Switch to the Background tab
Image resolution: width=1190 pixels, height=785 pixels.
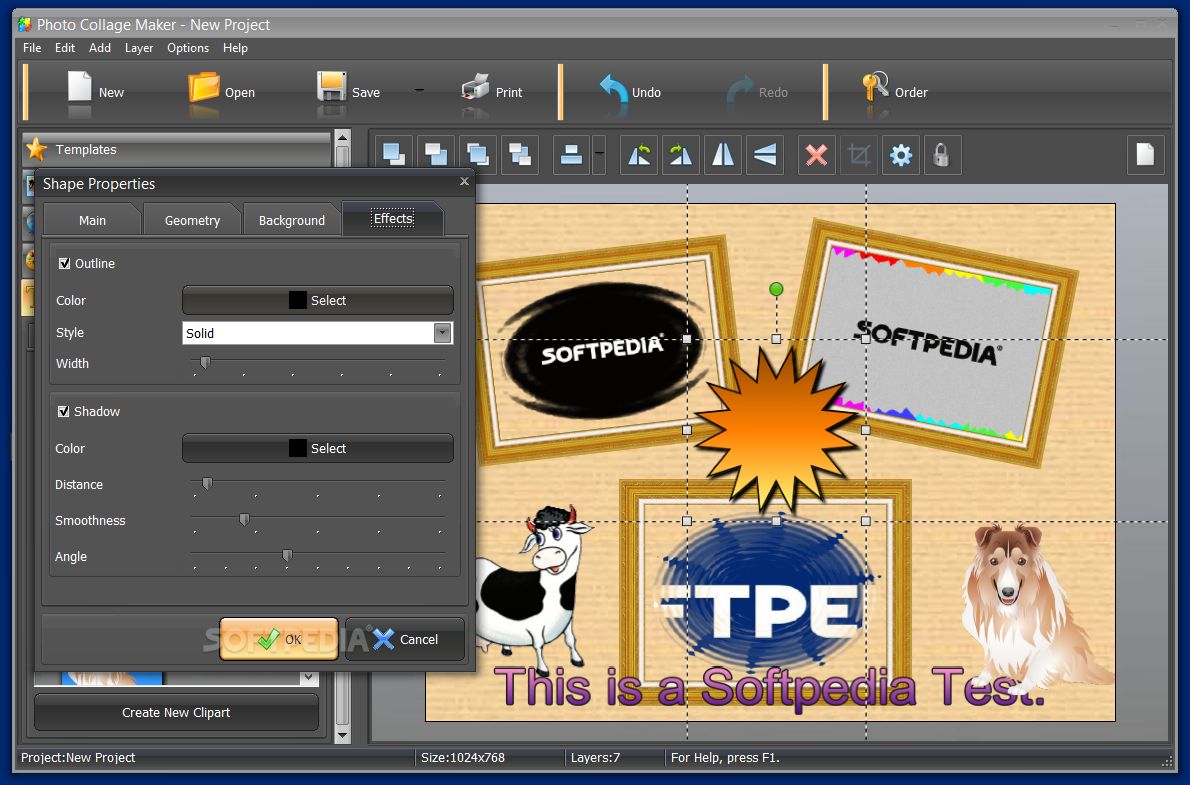[291, 220]
